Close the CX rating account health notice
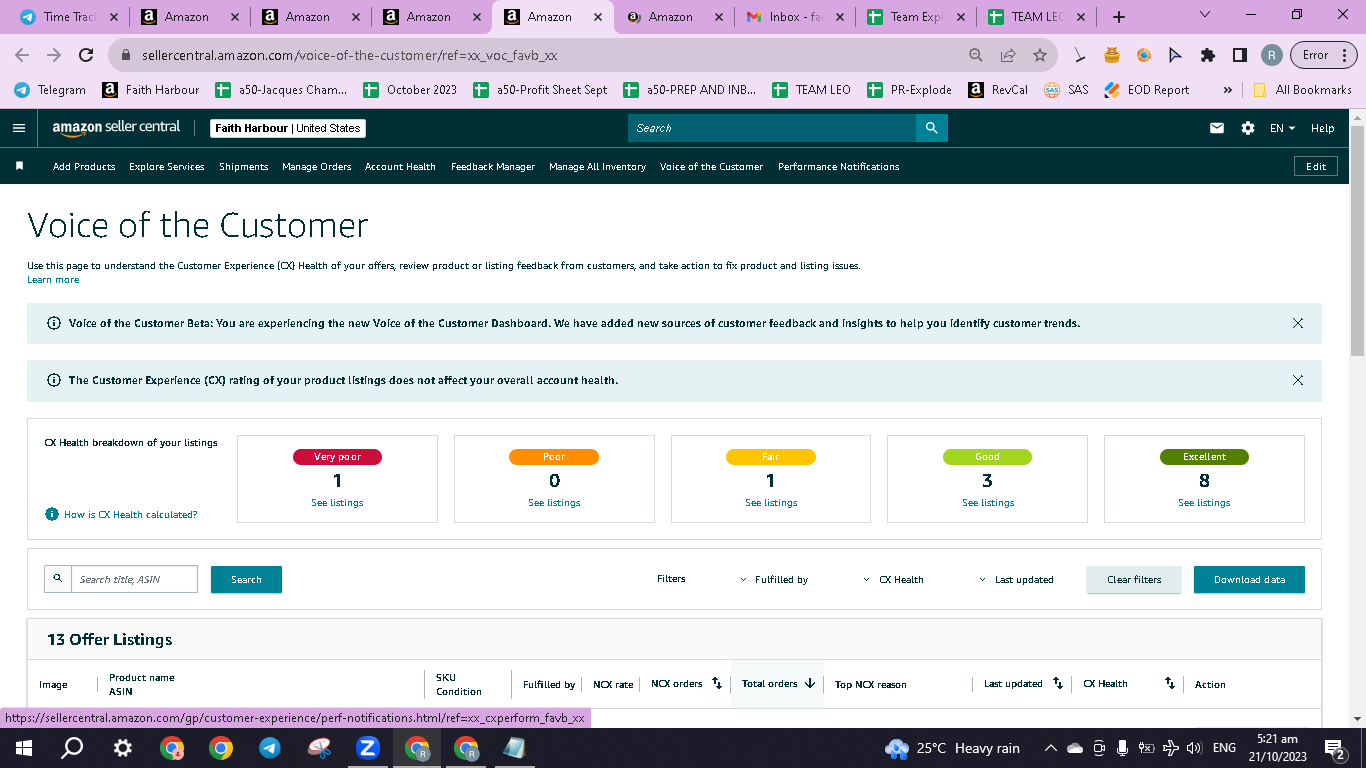1366x768 pixels. coord(1298,380)
